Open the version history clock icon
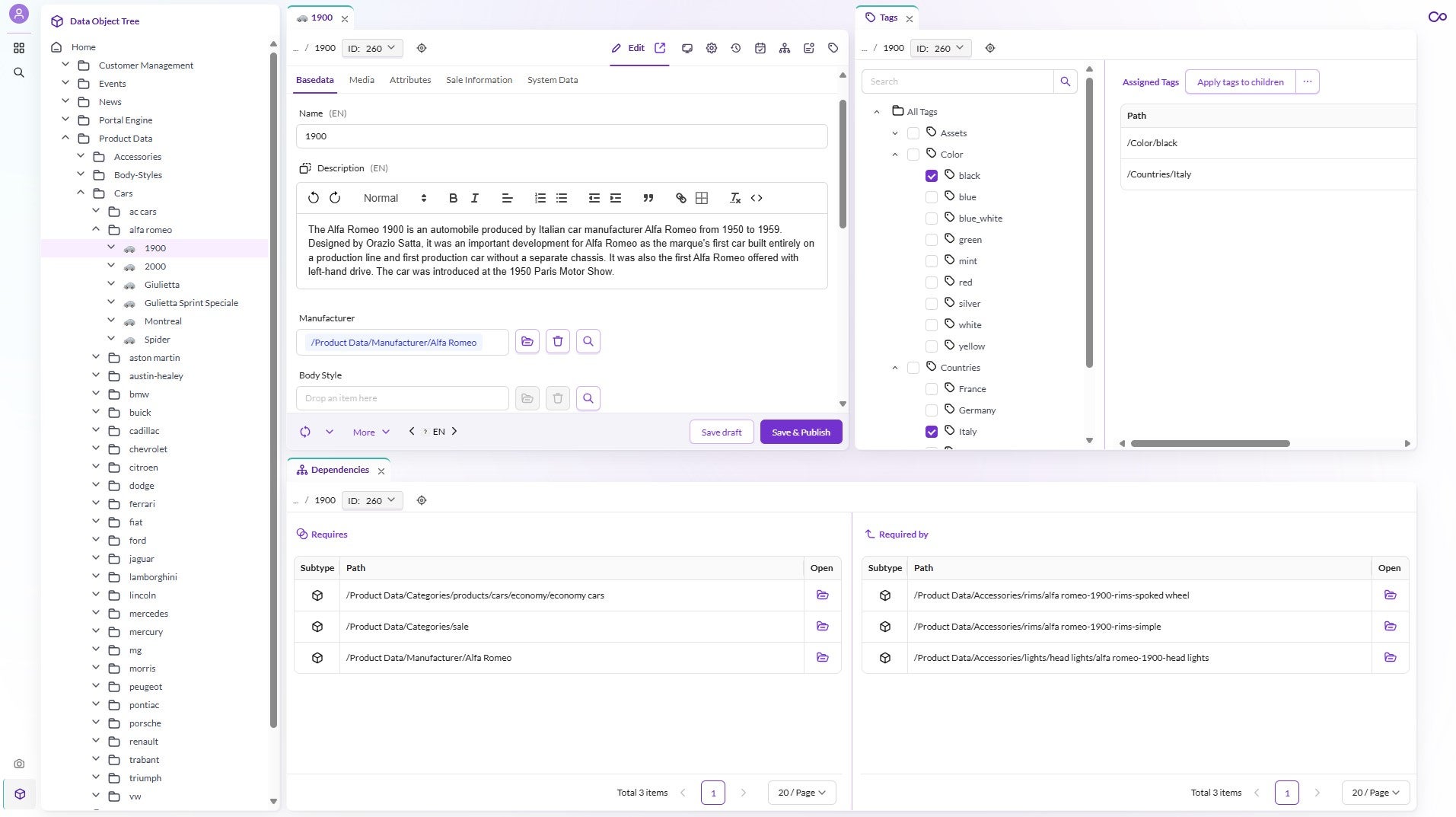The width and height of the screenshot is (1456, 817). coord(736,48)
